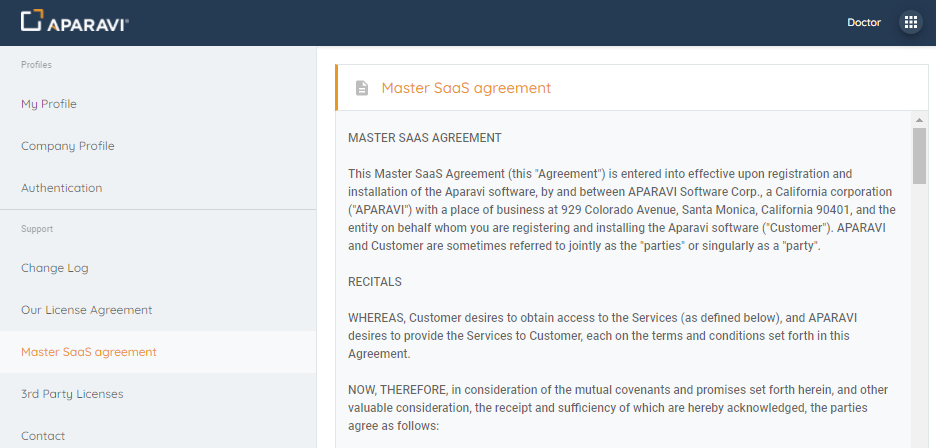
Task: Open Our License Agreement
Action: [x=87, y=310]
